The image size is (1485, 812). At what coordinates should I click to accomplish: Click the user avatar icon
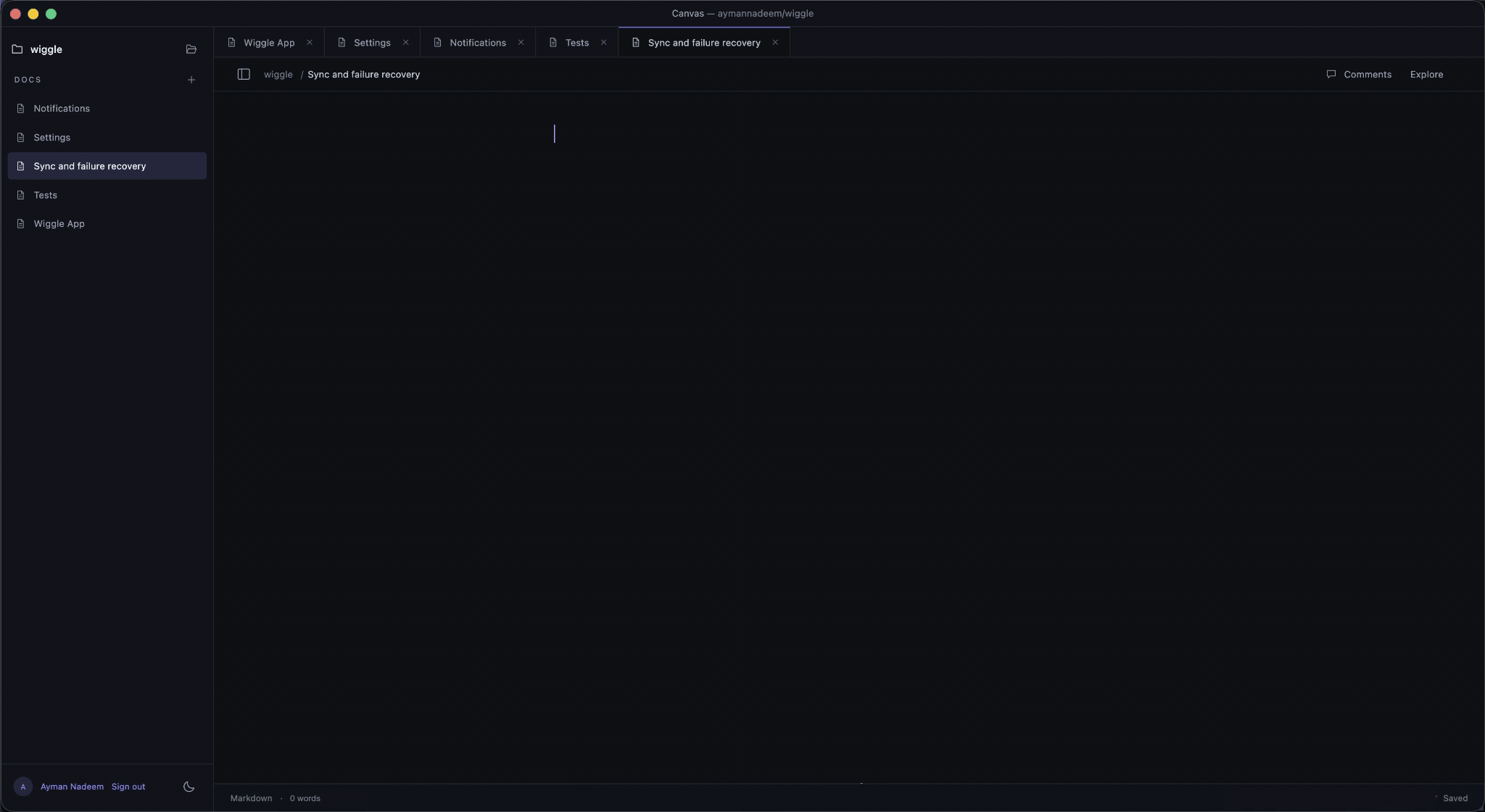coord(23,787)
